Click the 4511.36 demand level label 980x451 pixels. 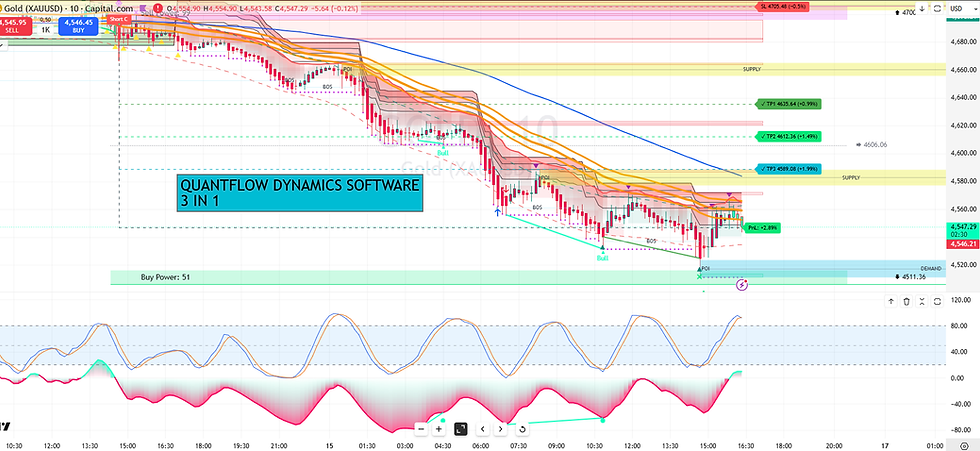pos(910,276)
